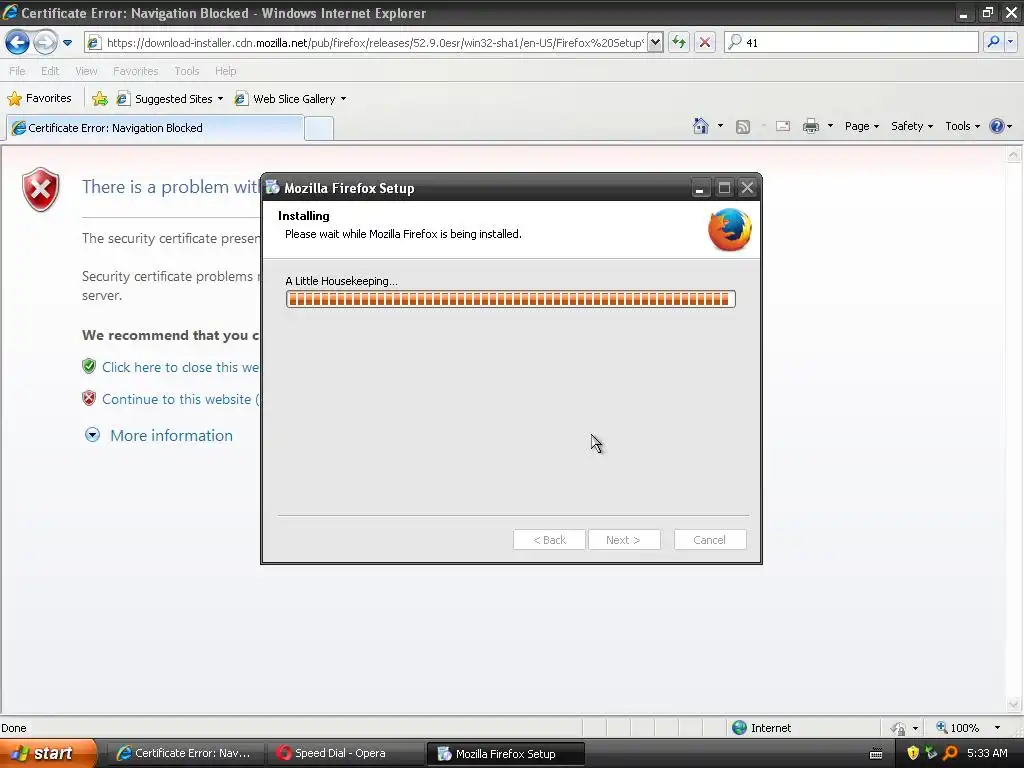Open the Help menu

(226, 71)
